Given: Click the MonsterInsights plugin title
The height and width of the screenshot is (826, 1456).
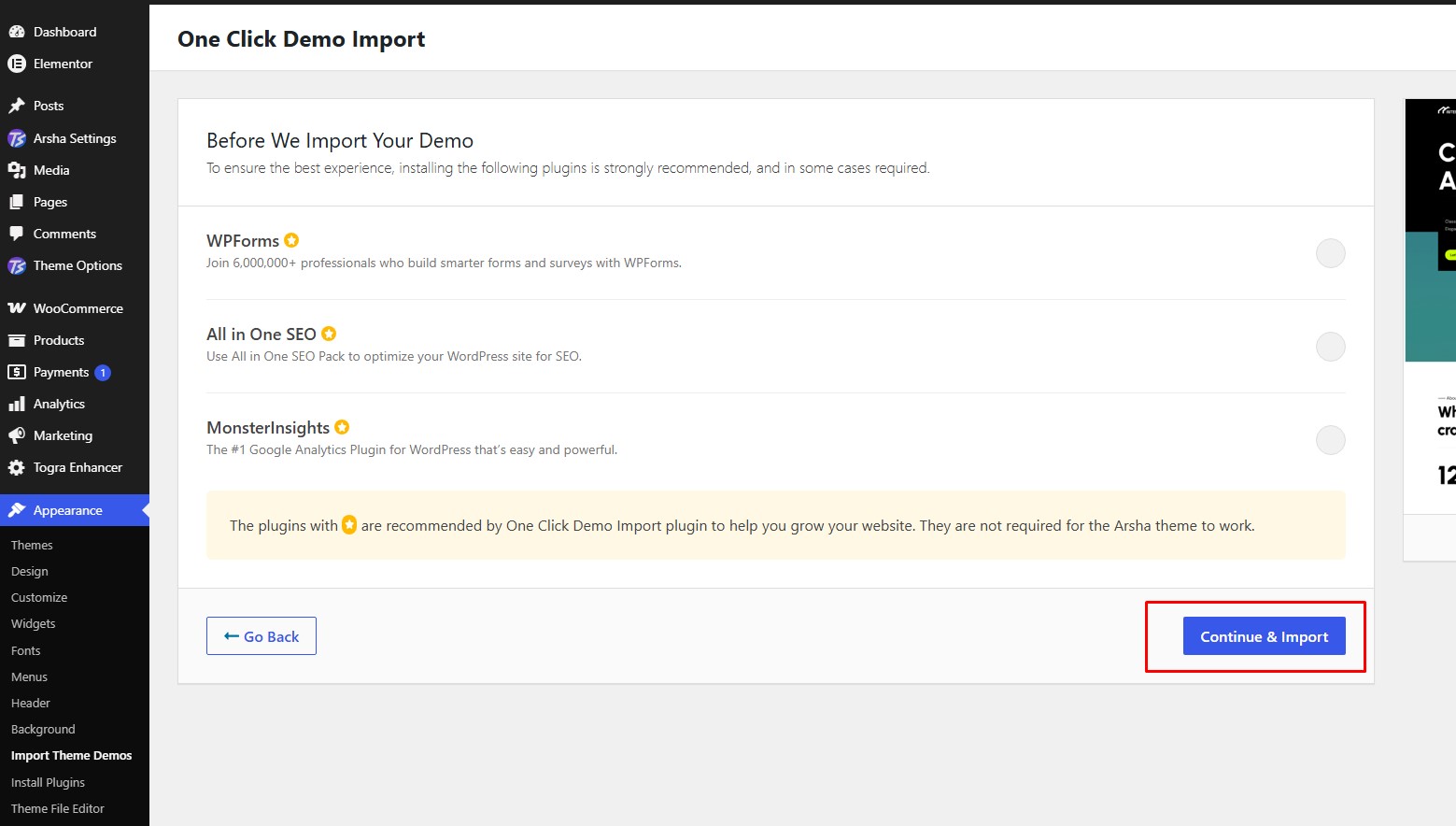Looking at the screenshot, I should 268,427.
